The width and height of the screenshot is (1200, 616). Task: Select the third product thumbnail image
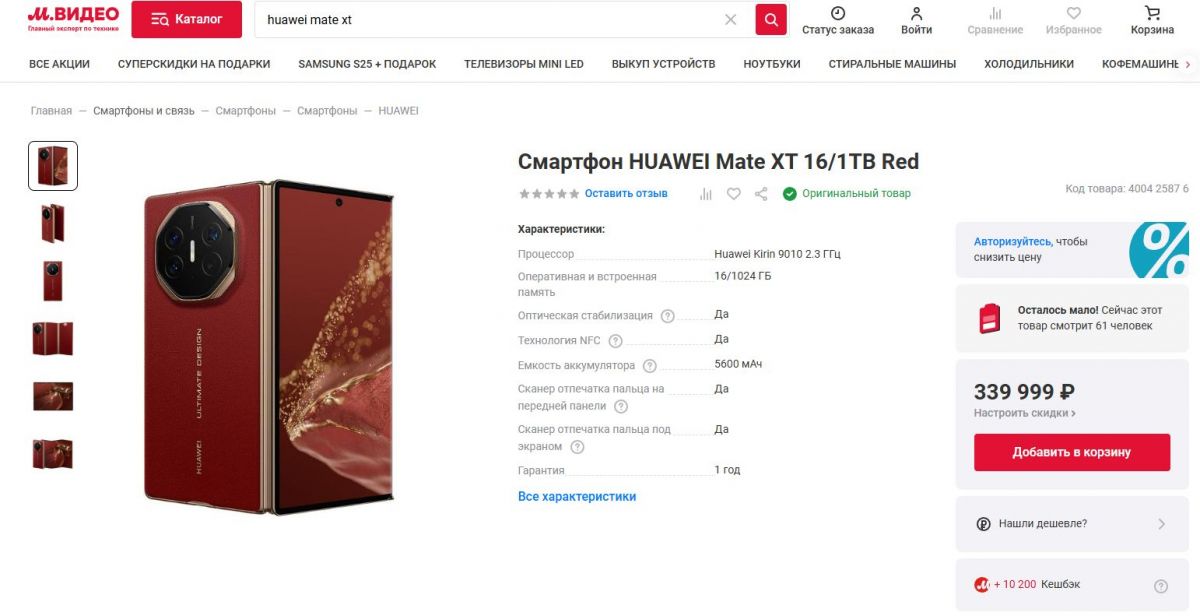pyautogui.click(x=53, y=281)
